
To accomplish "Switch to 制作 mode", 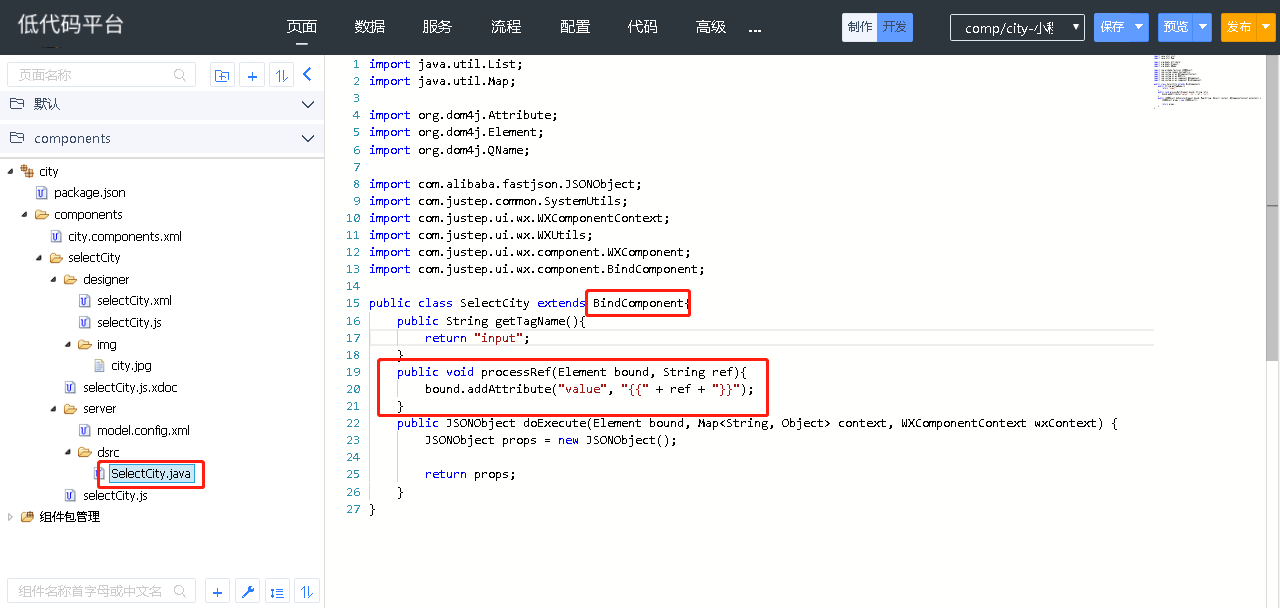I will [859, 27].
